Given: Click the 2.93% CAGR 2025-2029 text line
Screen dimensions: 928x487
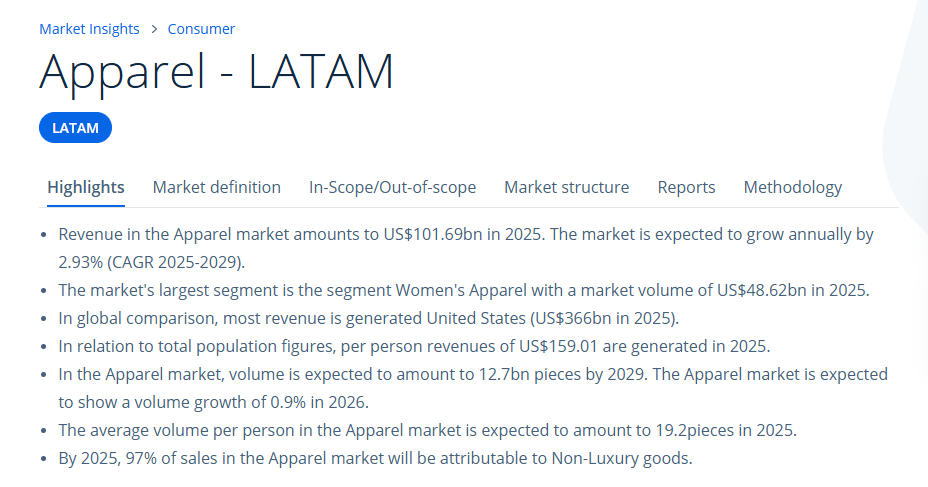Looking at the screenshot, I should pos(151,263).
